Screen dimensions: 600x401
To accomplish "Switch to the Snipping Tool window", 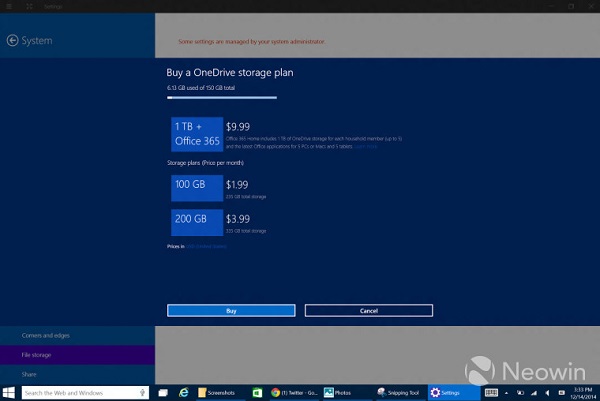I will coord(398,392).
